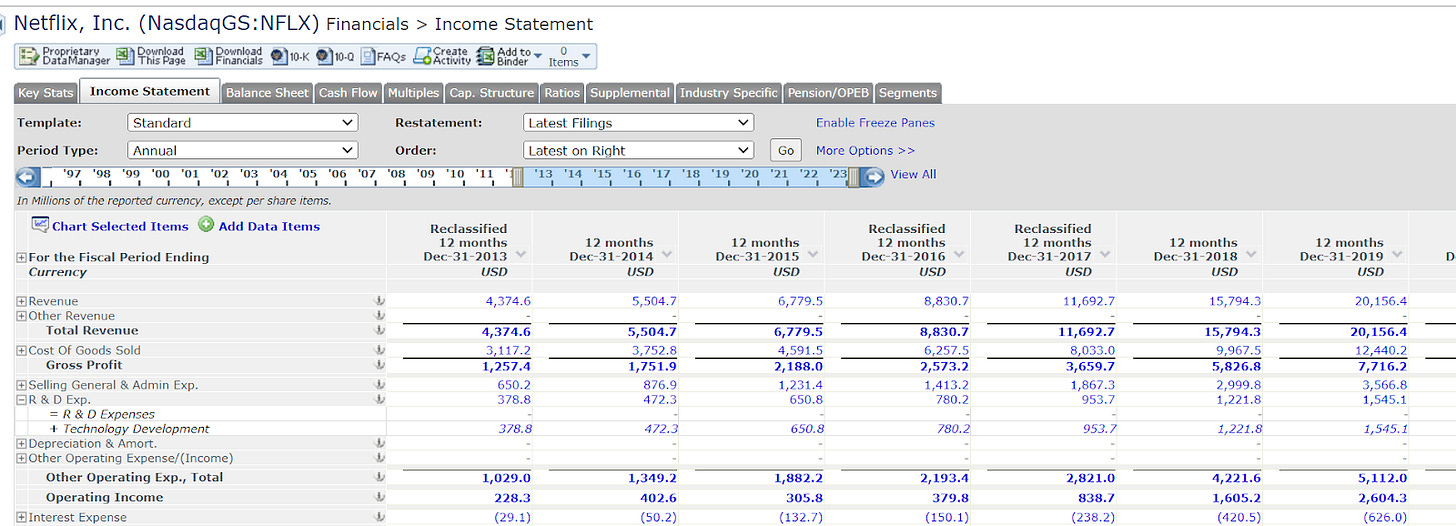
Task: Open Dec-31-2013 column dropdown arrow
Action: [521, 254]
